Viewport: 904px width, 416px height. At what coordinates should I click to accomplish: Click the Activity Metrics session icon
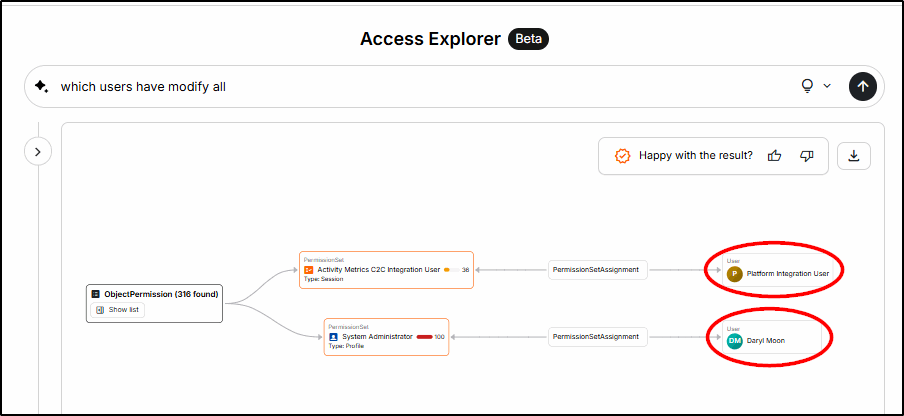click(309, 270)
